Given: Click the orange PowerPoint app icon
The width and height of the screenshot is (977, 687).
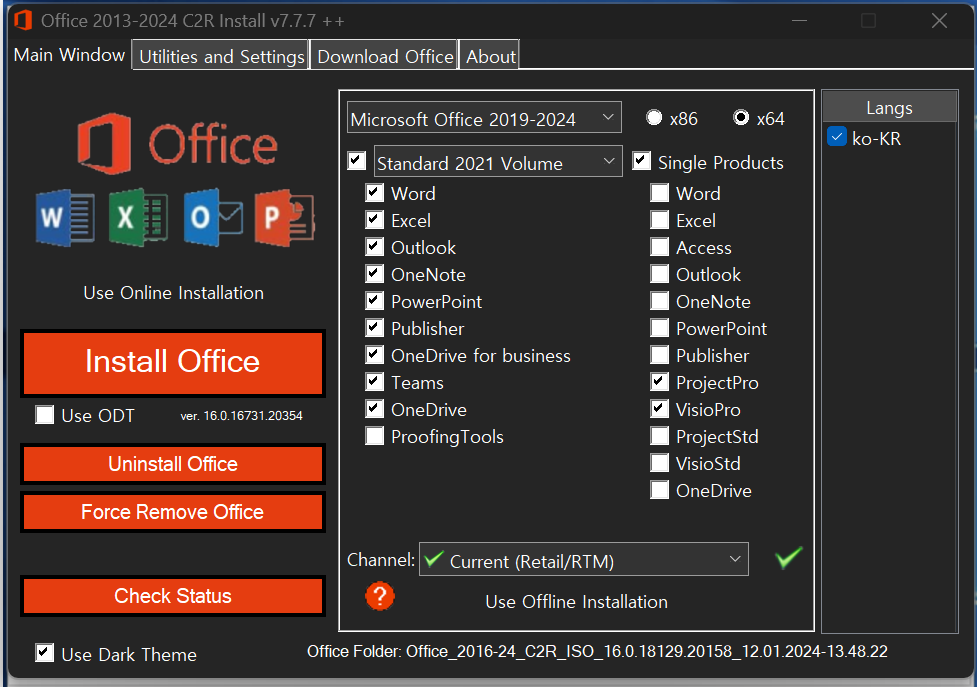Looking at the screenshot, I should 285,217.
